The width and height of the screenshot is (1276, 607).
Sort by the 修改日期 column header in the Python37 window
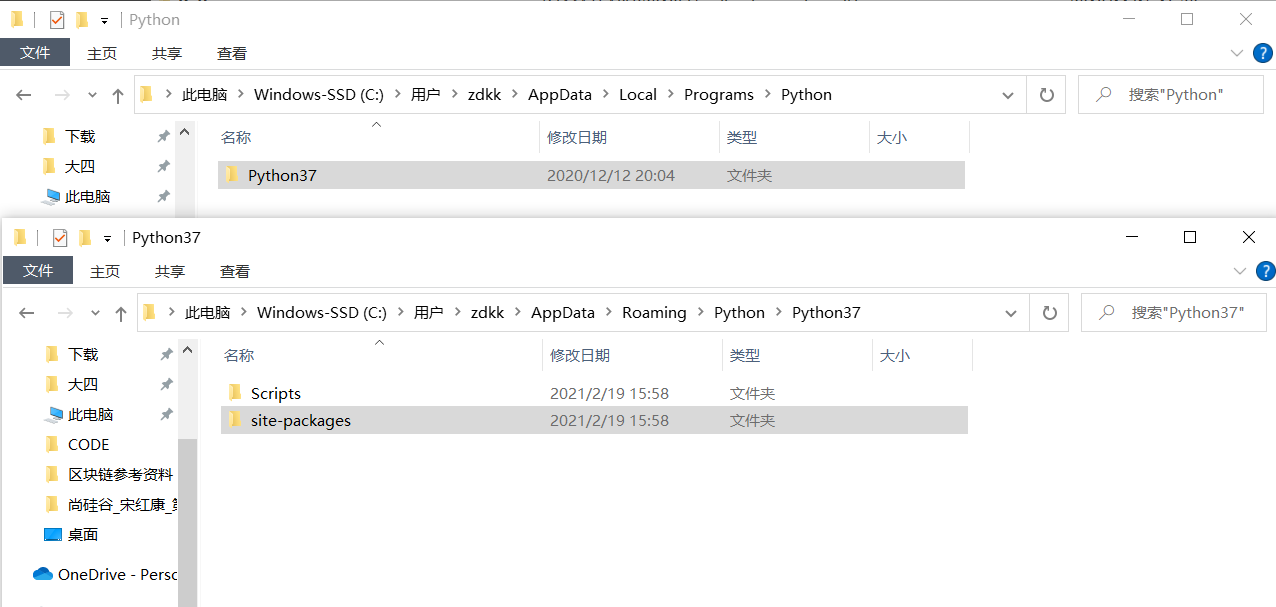coord(580,355)
